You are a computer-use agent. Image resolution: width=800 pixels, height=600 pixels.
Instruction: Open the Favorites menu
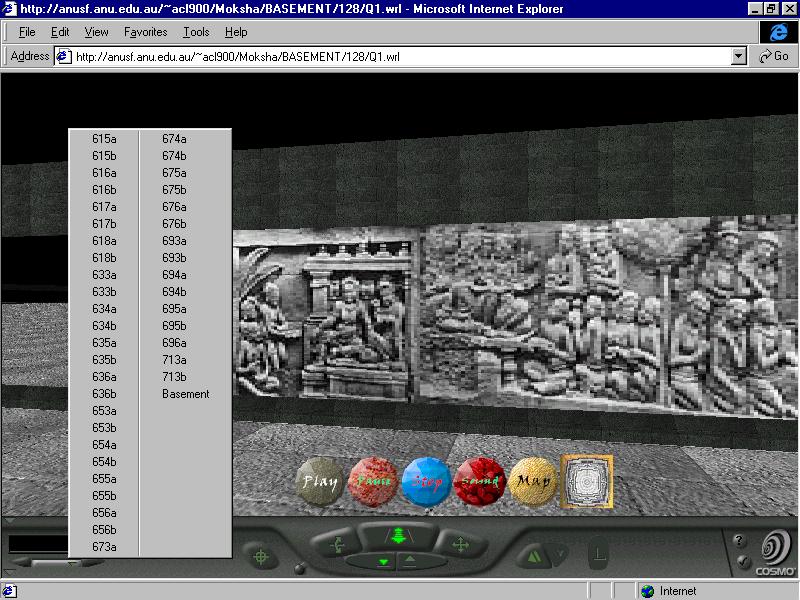click(x=145, y=32)
